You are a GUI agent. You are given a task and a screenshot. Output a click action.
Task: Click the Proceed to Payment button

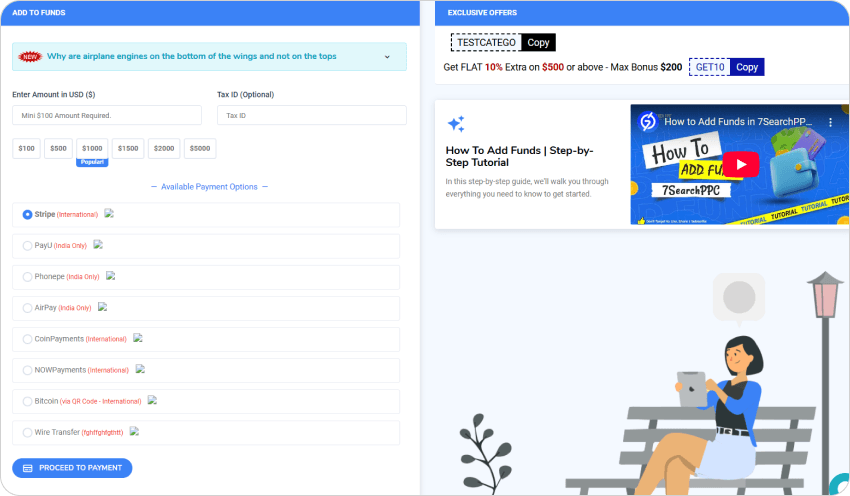coord(72,468)
